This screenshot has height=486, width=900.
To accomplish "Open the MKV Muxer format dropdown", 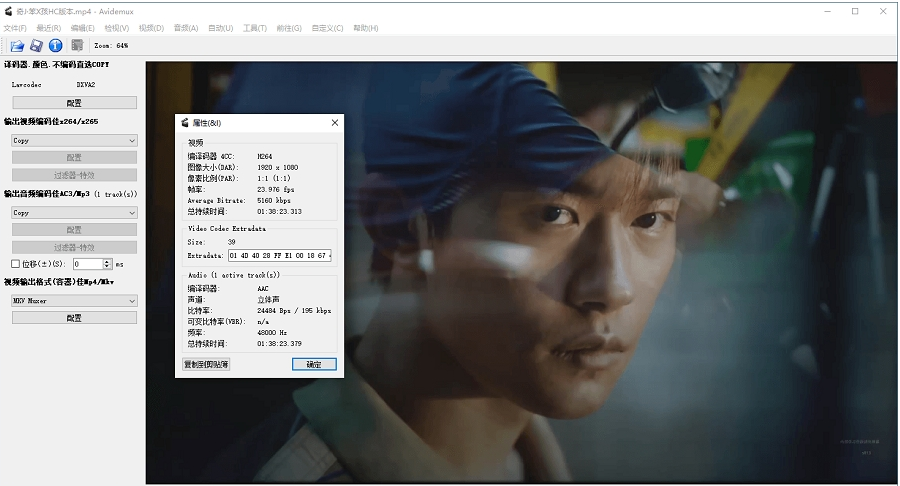I will coord(74,301).
